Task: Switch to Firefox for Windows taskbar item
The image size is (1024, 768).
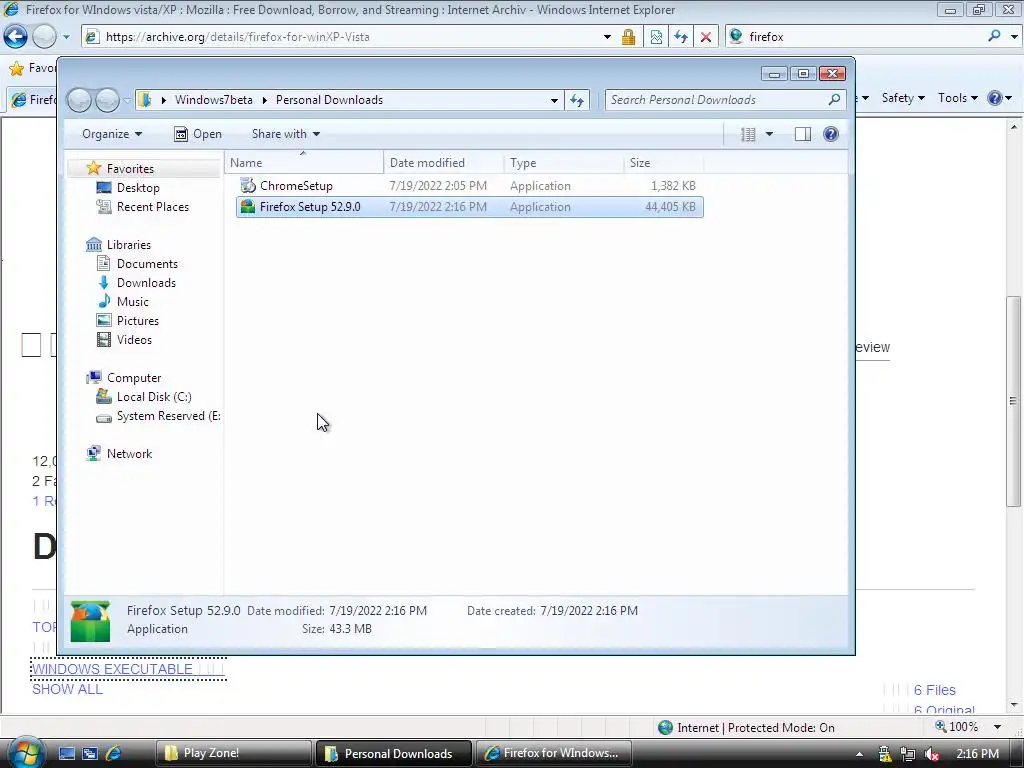Action: (554, 754)
